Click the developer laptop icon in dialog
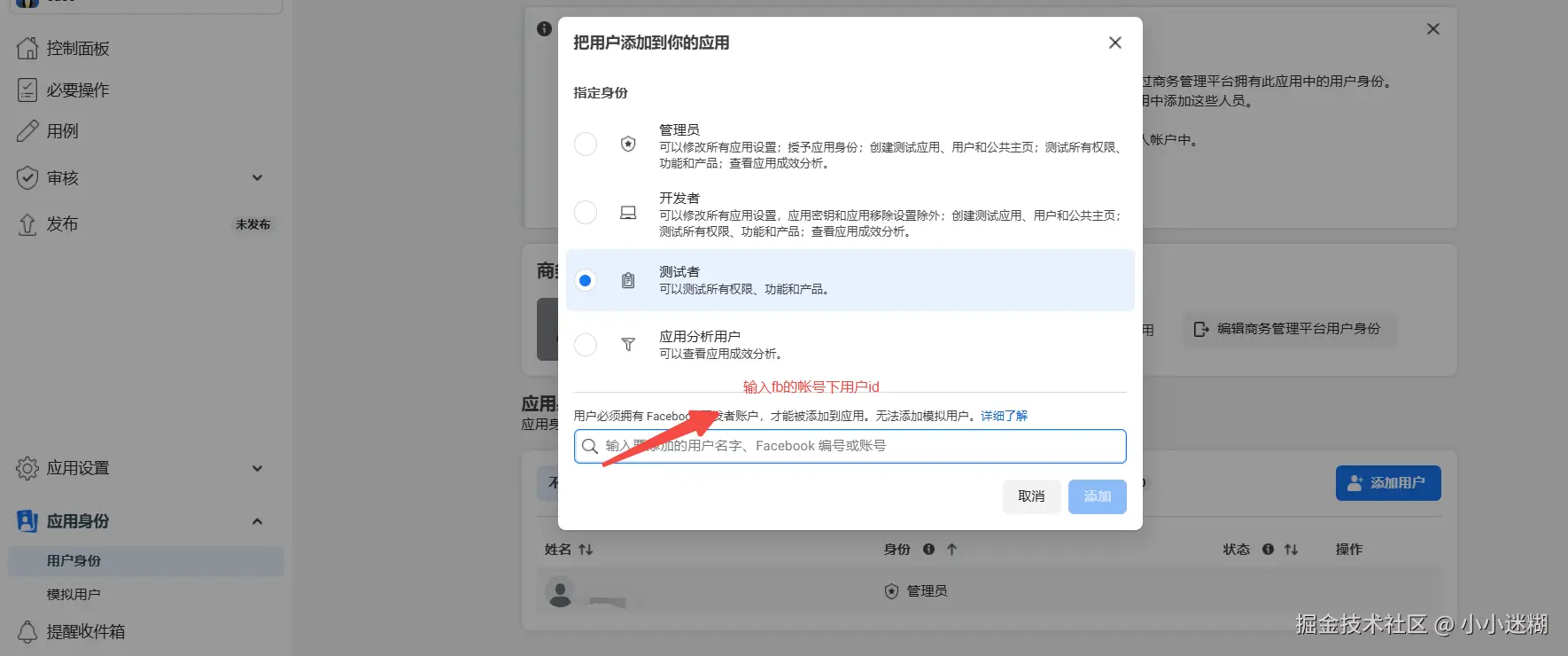Viewport: 1568px width, 656px height. coord(628,213)
